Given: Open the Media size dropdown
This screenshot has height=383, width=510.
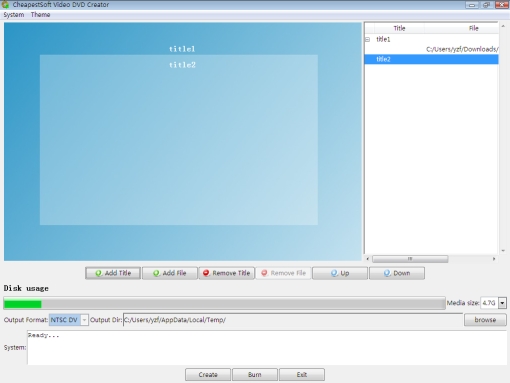Looking at the screenshot, I should 502,303.
